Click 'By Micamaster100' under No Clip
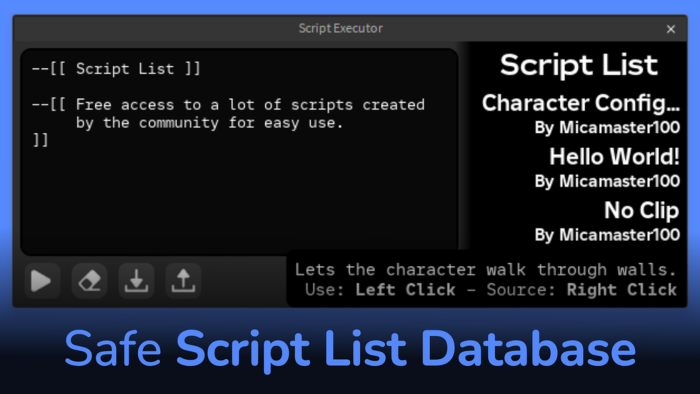 click(607, 235)
